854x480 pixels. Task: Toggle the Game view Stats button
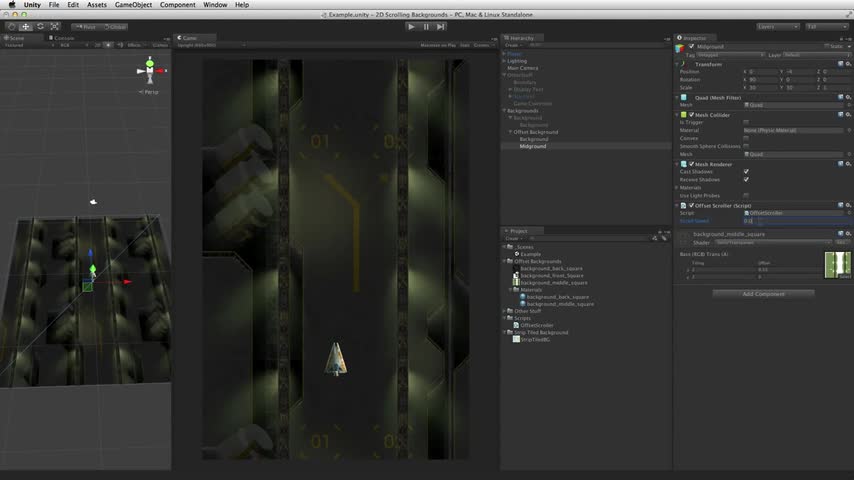point(465,45)
